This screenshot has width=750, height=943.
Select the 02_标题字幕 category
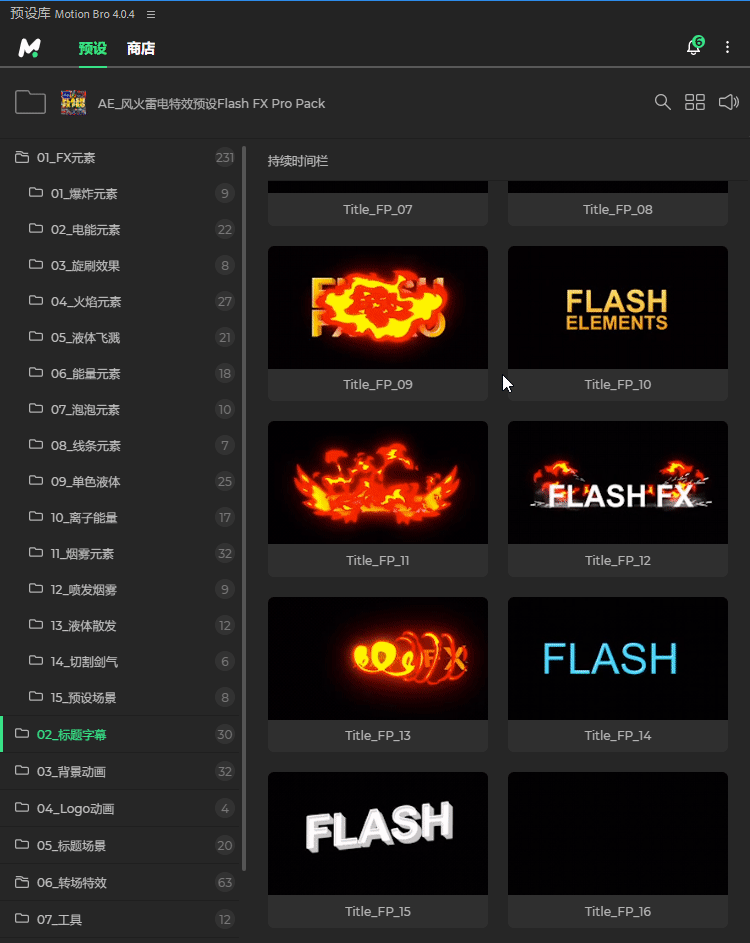point(120,734)
